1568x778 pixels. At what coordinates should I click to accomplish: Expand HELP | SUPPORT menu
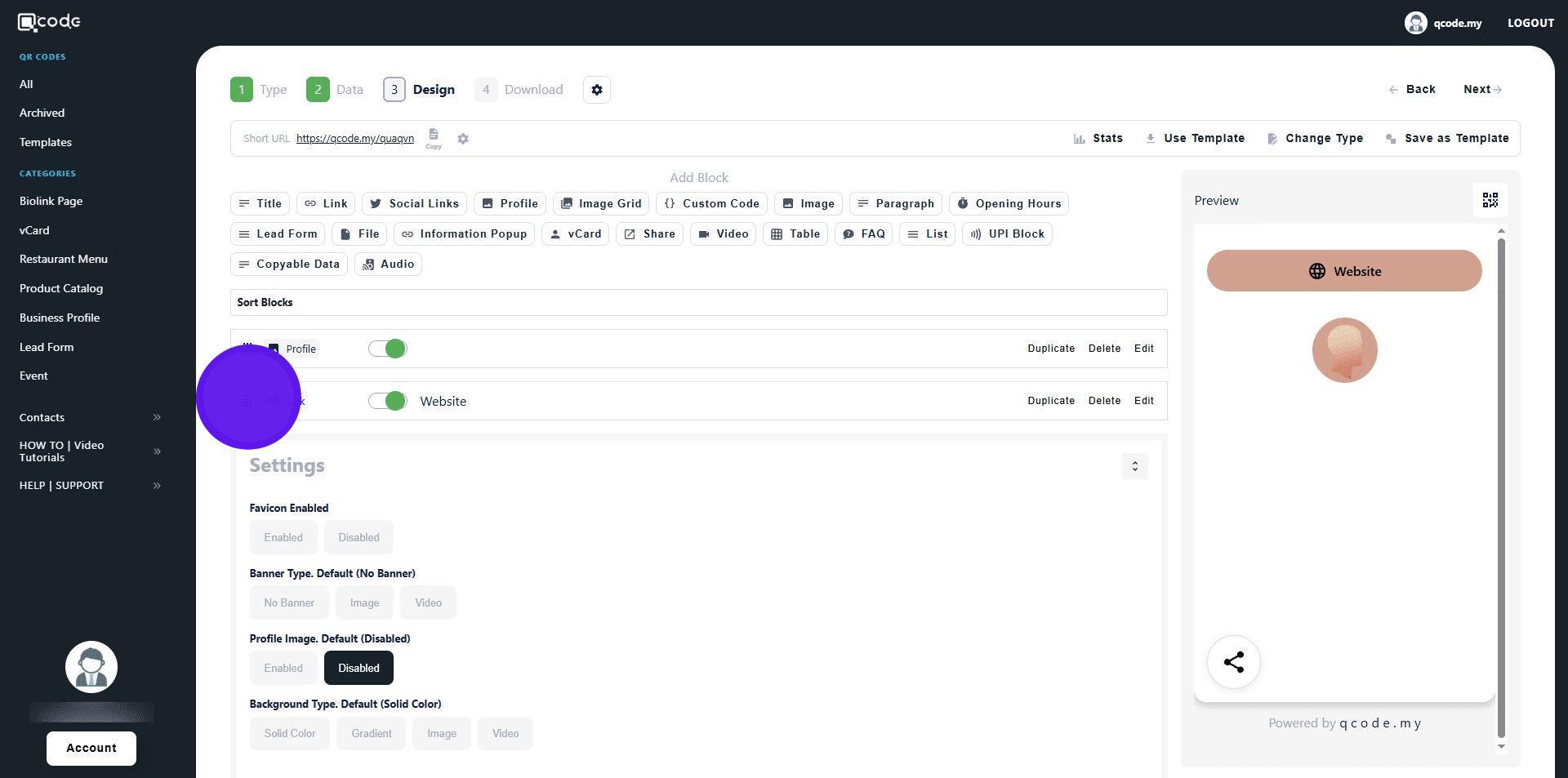click(x=157, y=486)
